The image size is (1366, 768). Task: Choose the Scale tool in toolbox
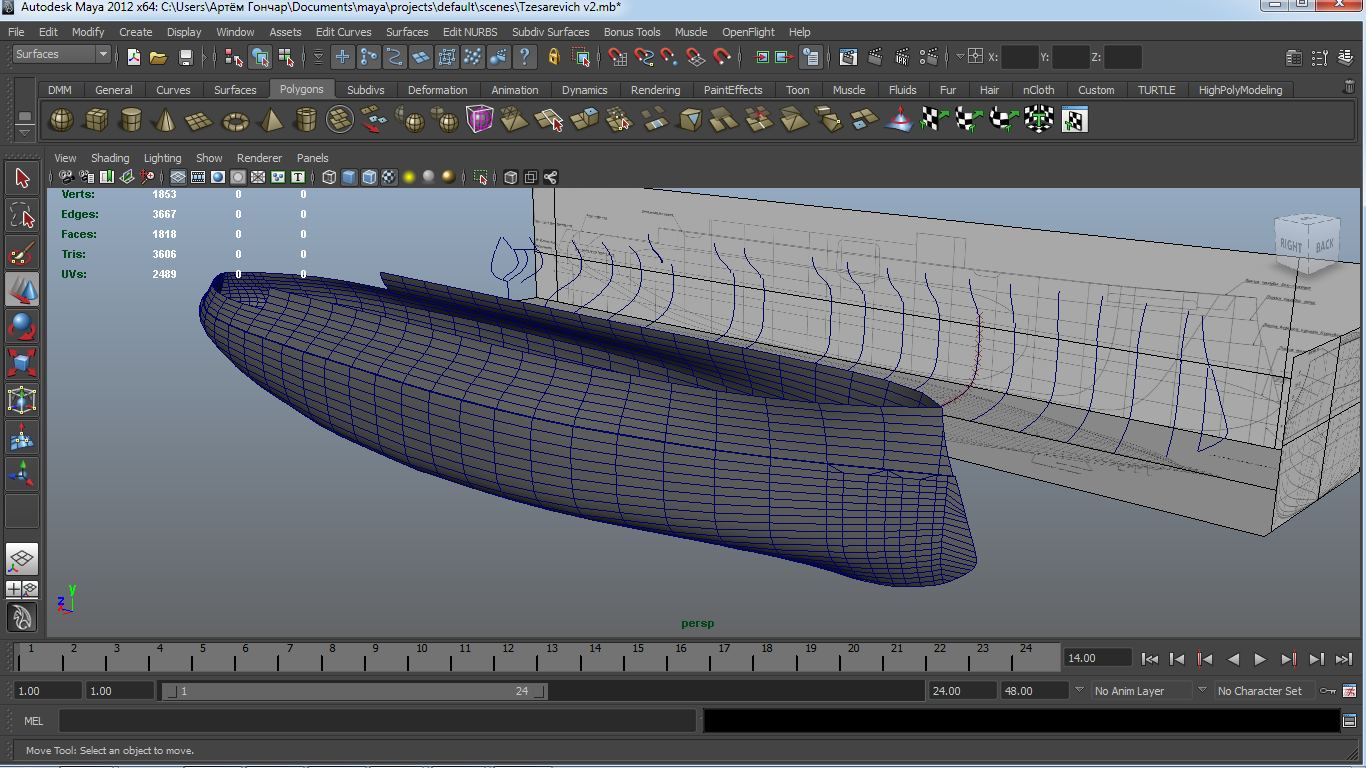22,362
